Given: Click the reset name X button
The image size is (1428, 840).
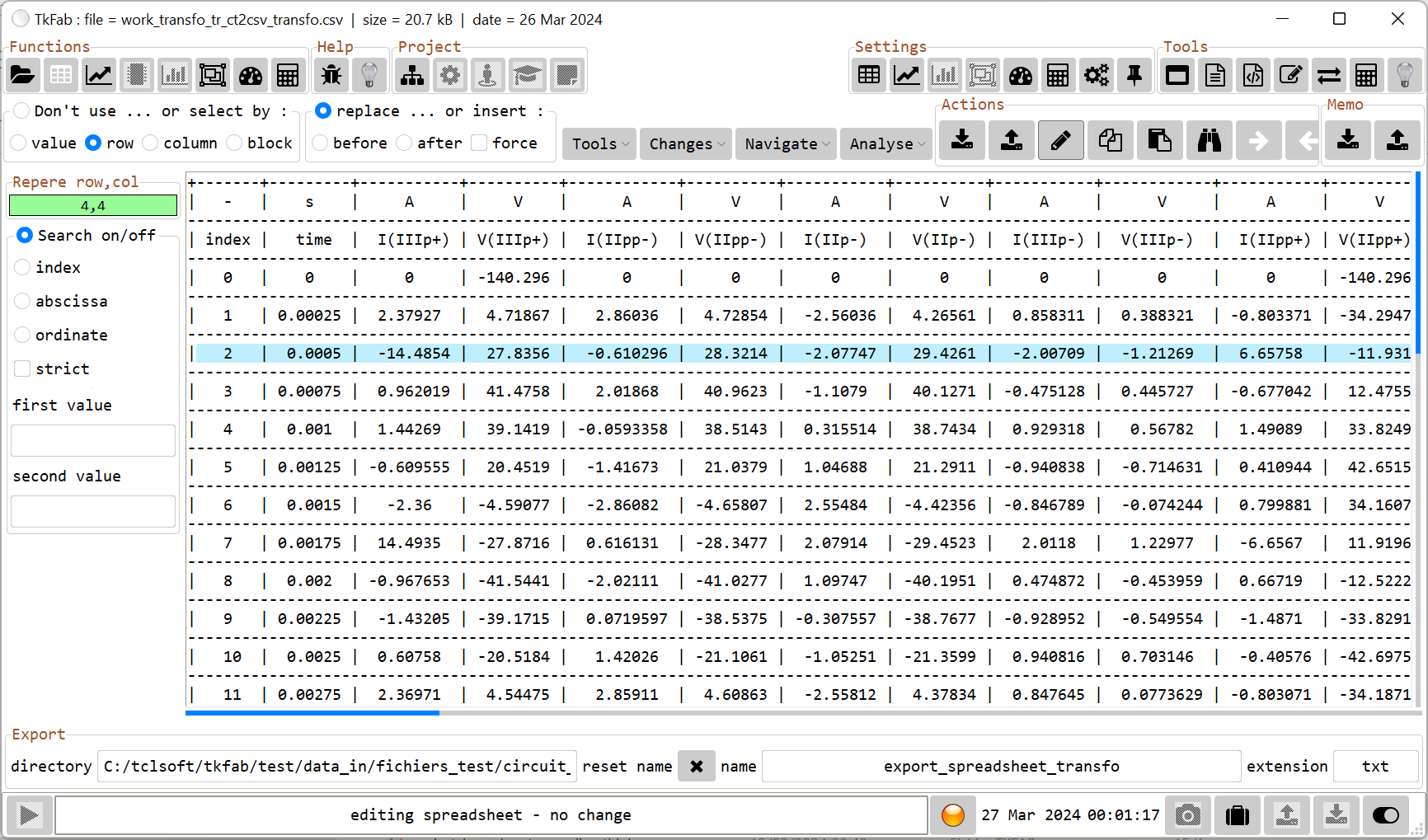Looking at the screenshot, I should [697, 767].
